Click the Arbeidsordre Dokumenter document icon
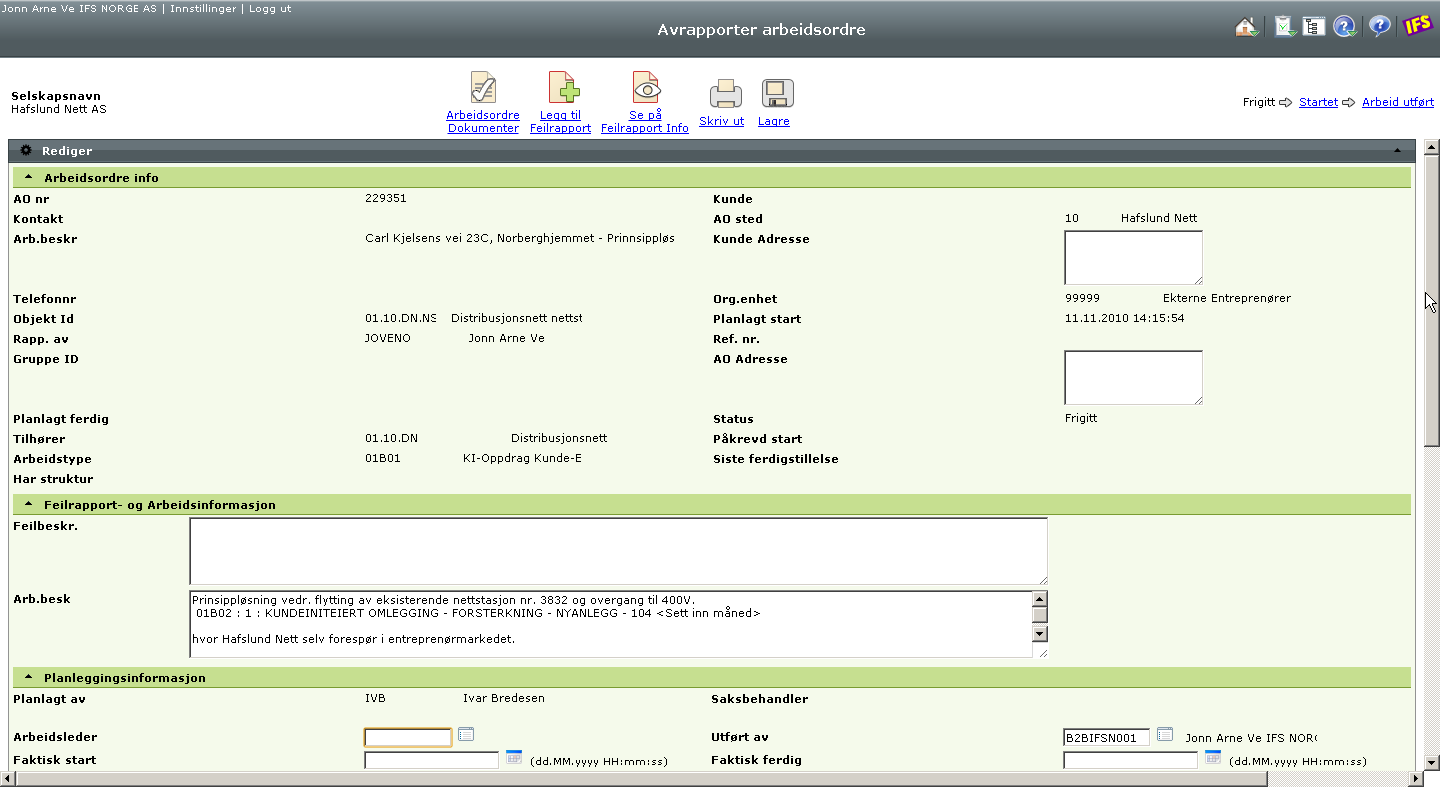This screenshot has height=787, width=1440. pyautogui.click(x=483, y=88)
